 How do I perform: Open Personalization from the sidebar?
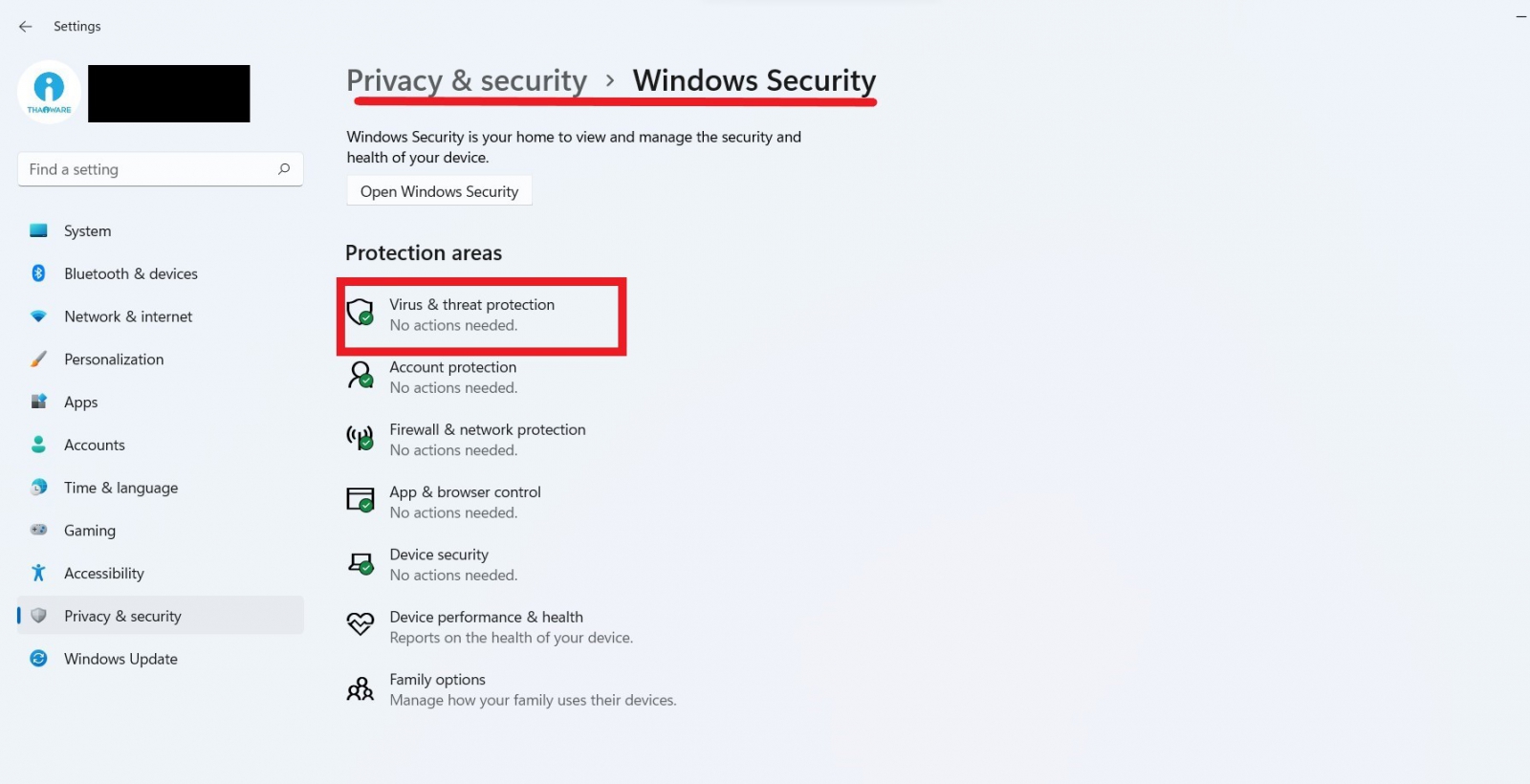113,359
